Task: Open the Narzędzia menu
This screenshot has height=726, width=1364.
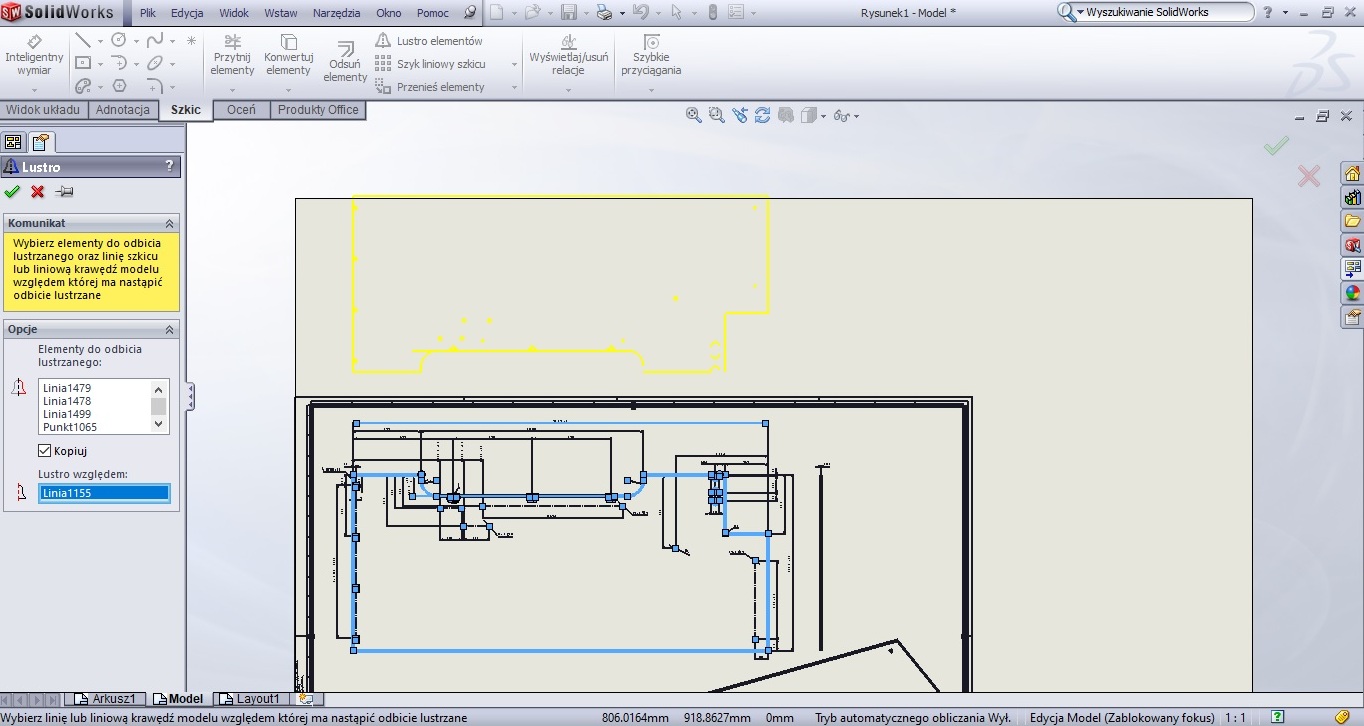Action: pos(338,13)
